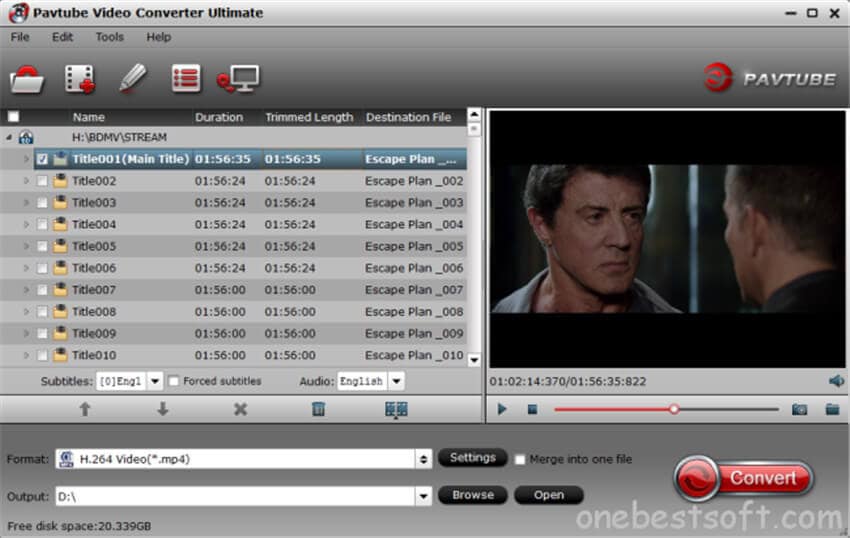Check the Title006 checkbox
This screenshot has height=538, width=850.
pos(42,268)
